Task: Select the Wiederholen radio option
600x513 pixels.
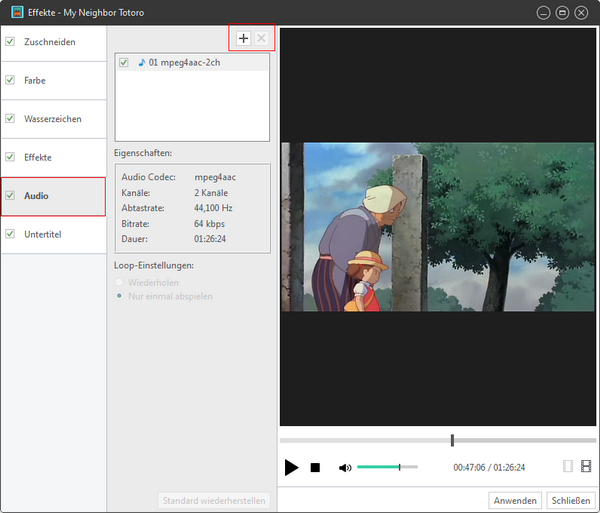Action: pyautogui.click(x=119, y=282)
